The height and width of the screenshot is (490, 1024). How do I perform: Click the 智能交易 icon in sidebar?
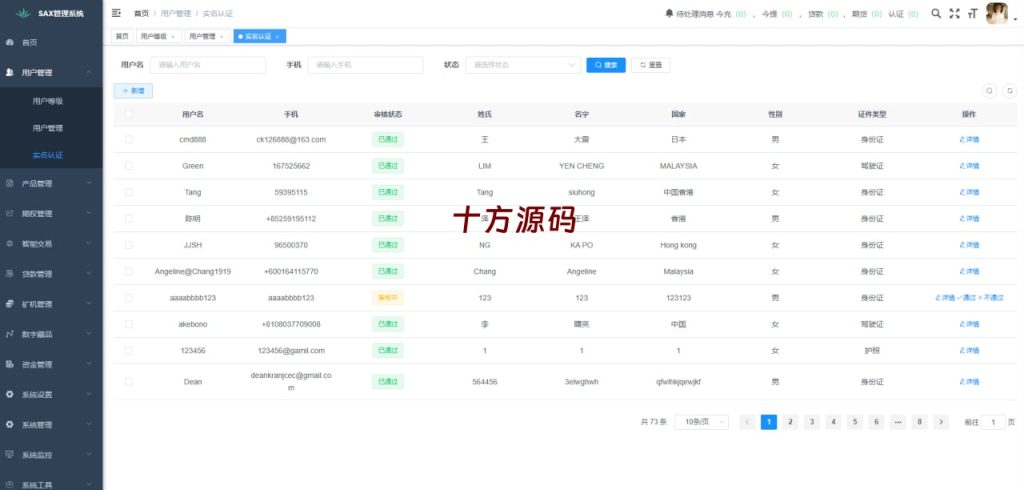pos(10,244)
